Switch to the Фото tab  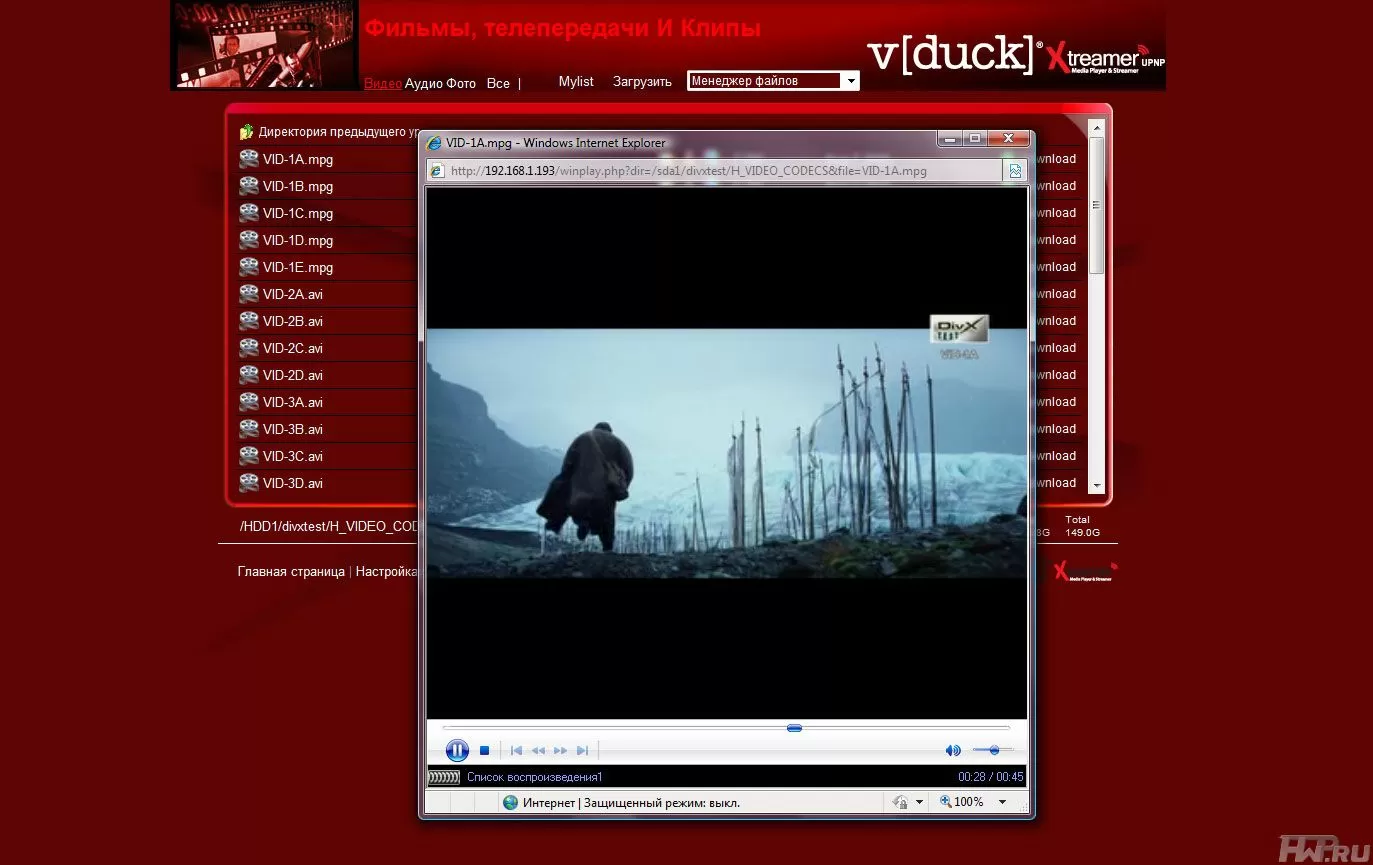[x=461, y=83]
